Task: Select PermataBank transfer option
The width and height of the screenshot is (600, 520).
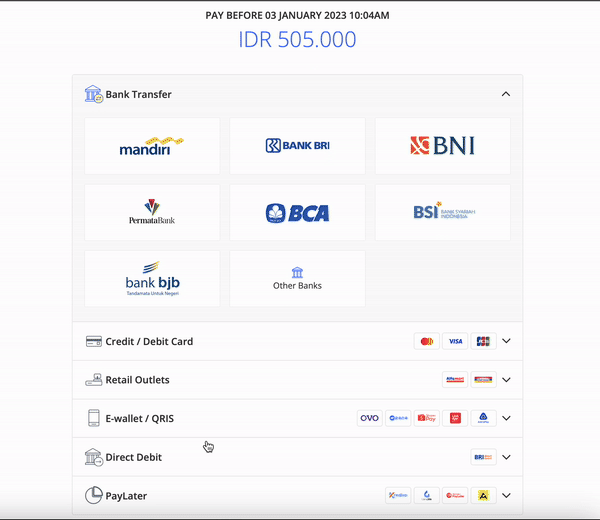Action: pos(152,212)
